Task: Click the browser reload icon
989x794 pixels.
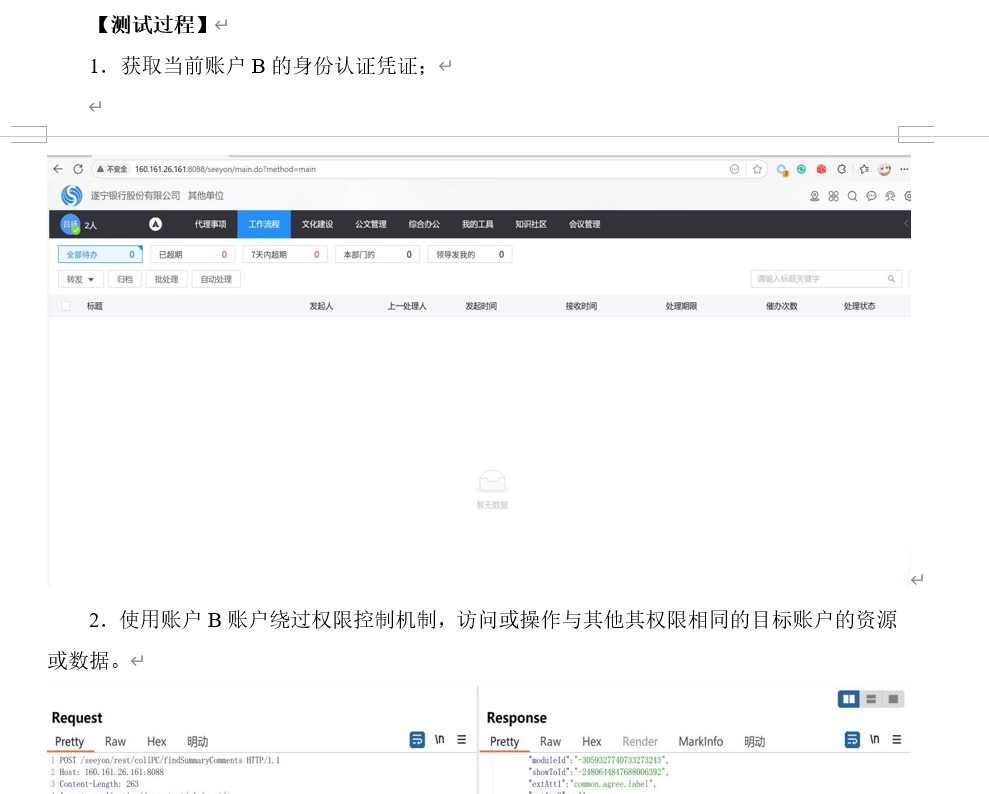Action: (x=78, y=169)
